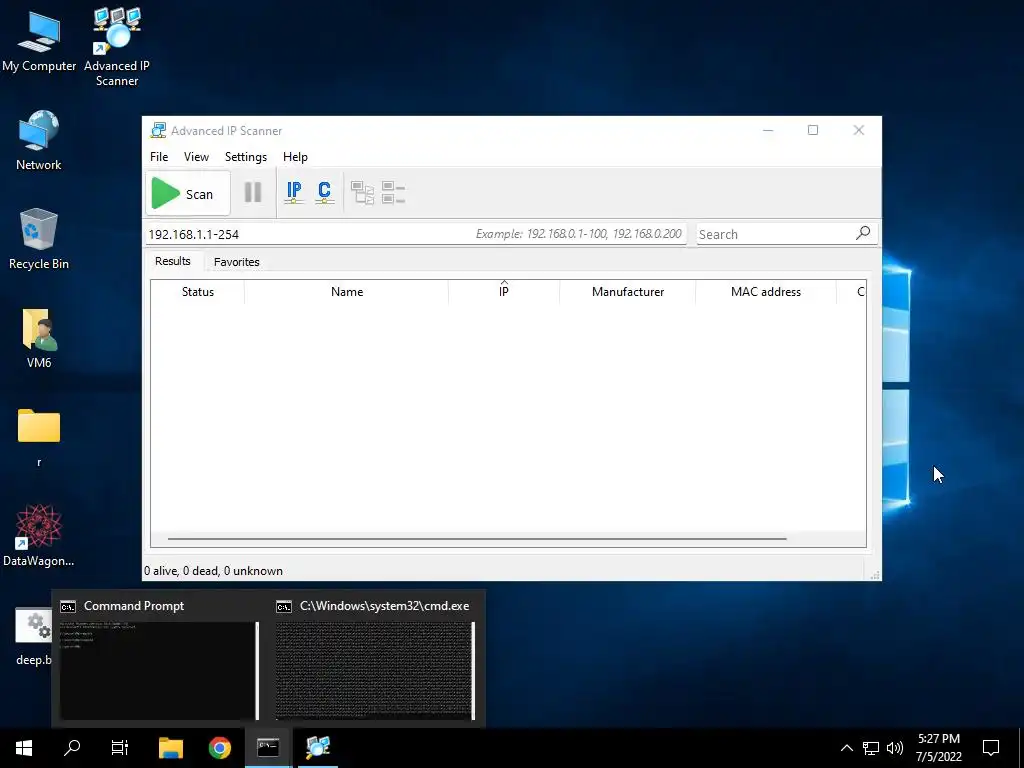Click the network tray icon
The image size is (1024, 768).
click(x=871, y=748)
